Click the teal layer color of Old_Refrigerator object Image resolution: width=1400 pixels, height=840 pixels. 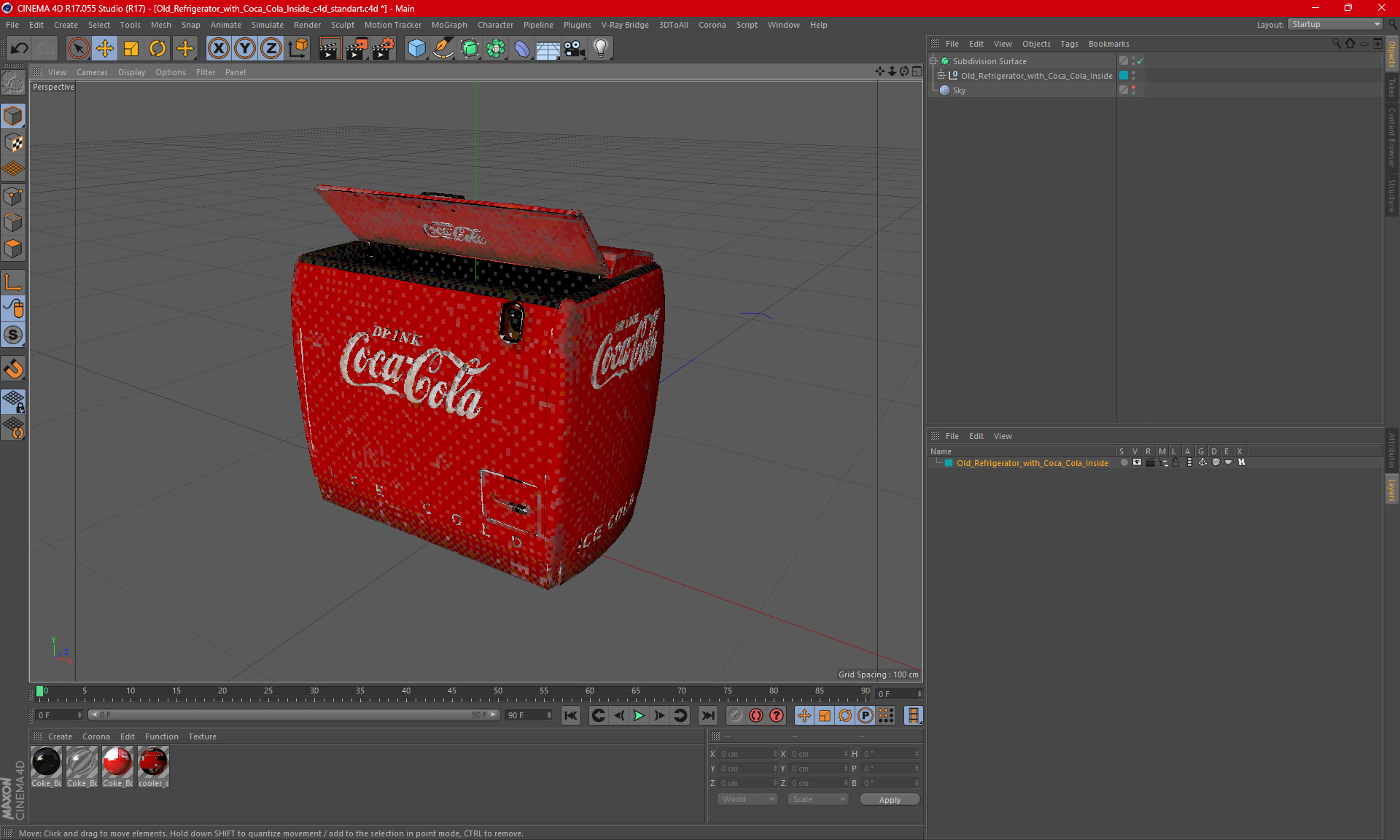click(1124, 75)
